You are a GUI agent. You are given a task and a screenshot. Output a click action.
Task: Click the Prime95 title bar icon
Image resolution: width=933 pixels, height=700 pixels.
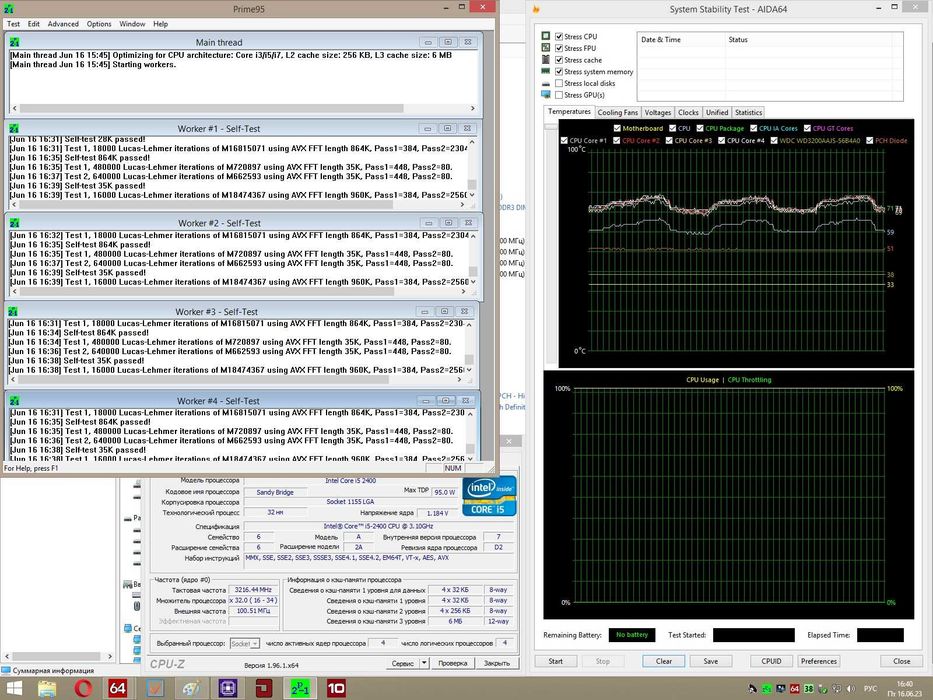tap(9, 9)
